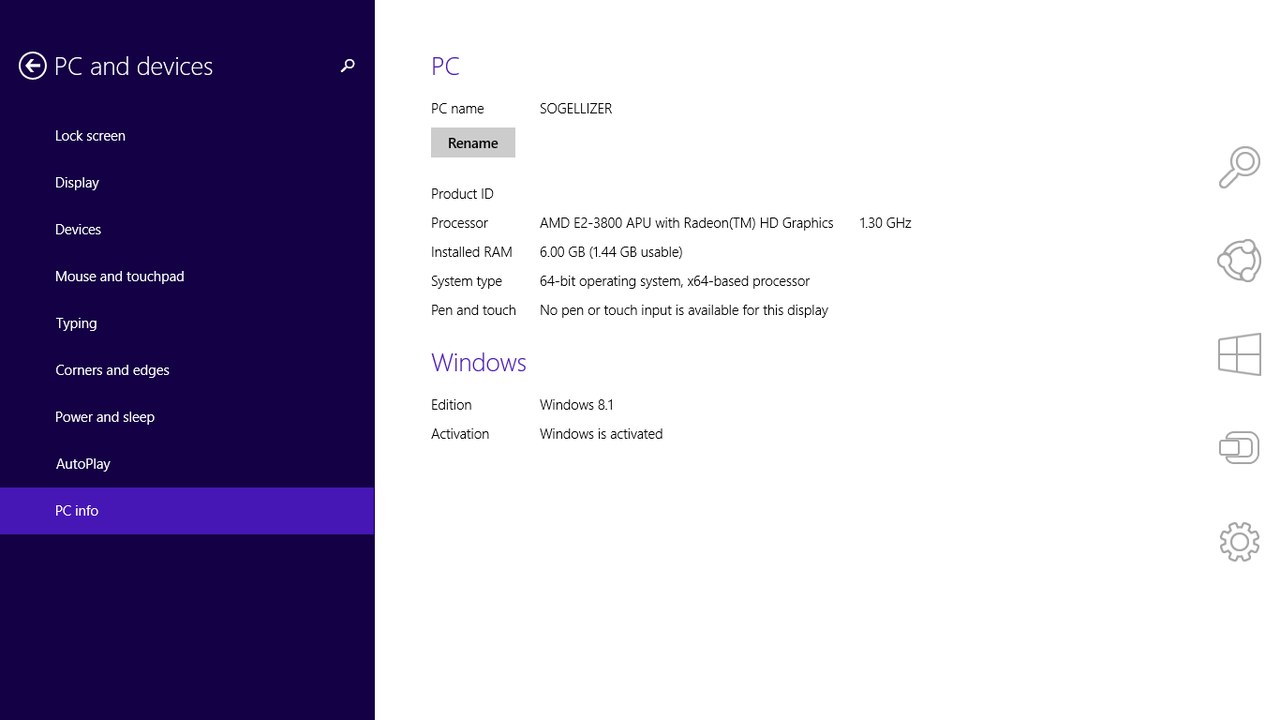Select AutoPlay settings
This screenshot has height=720, width=1280.
pos(187,465)
